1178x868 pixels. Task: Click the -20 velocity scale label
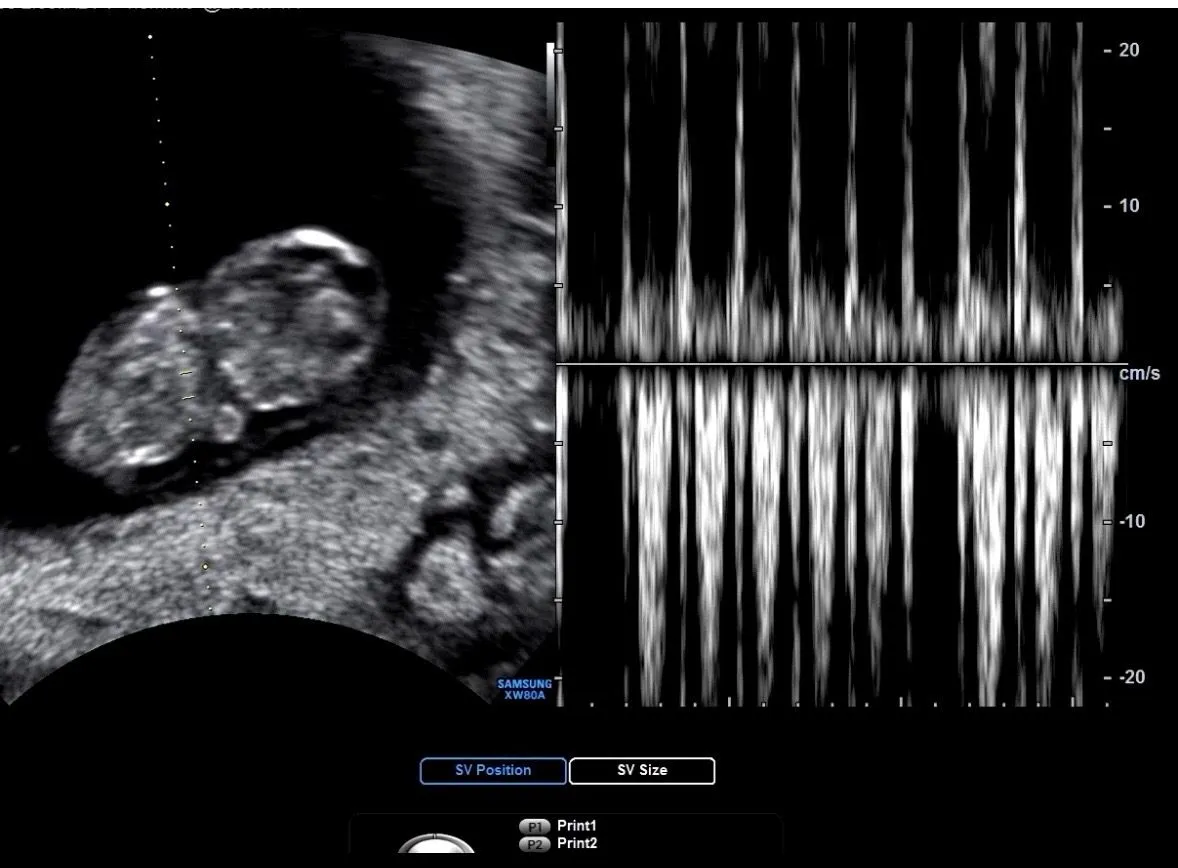tap(1131, 676)
